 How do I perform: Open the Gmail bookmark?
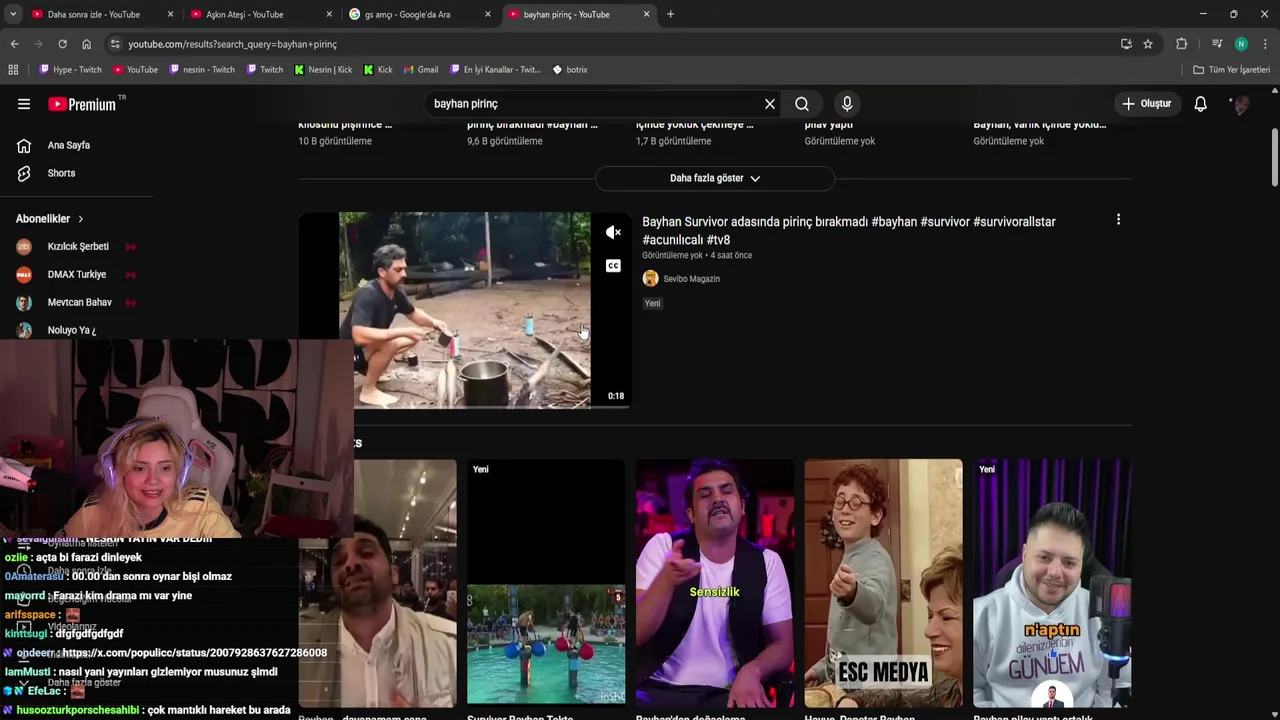tap(420, 70)
